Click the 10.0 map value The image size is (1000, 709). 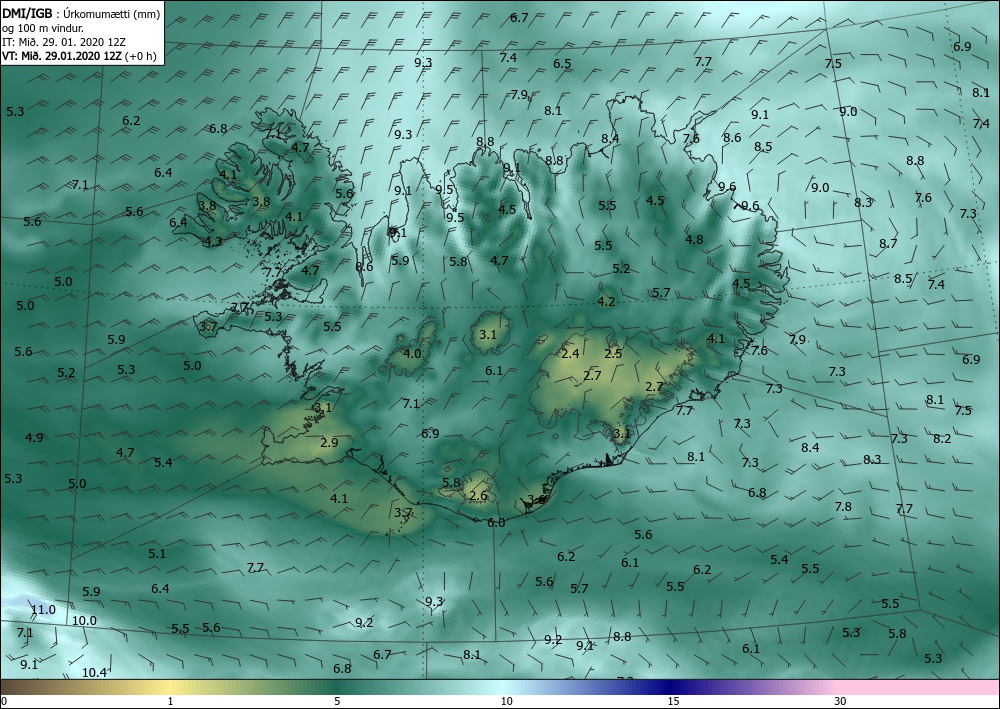pyautogui.click(x=84, y=620)
